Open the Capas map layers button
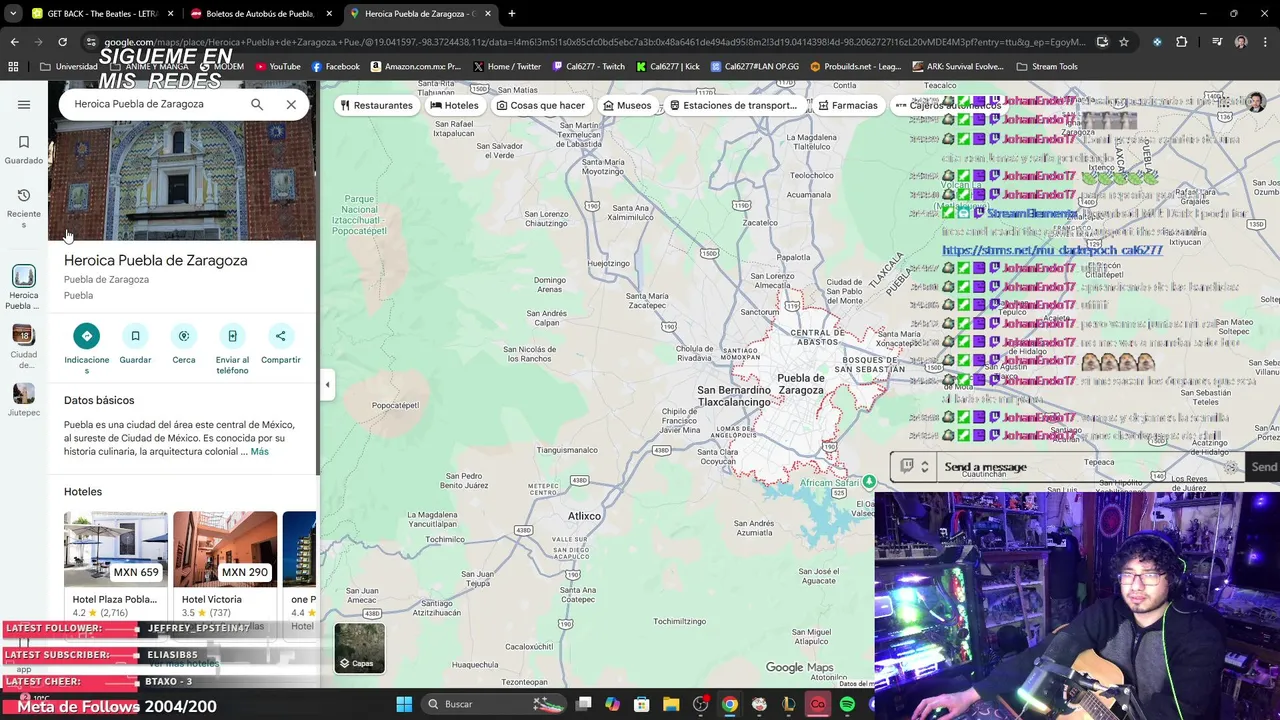The height and width of the screenshot is (720, 1280). point(359,648)
